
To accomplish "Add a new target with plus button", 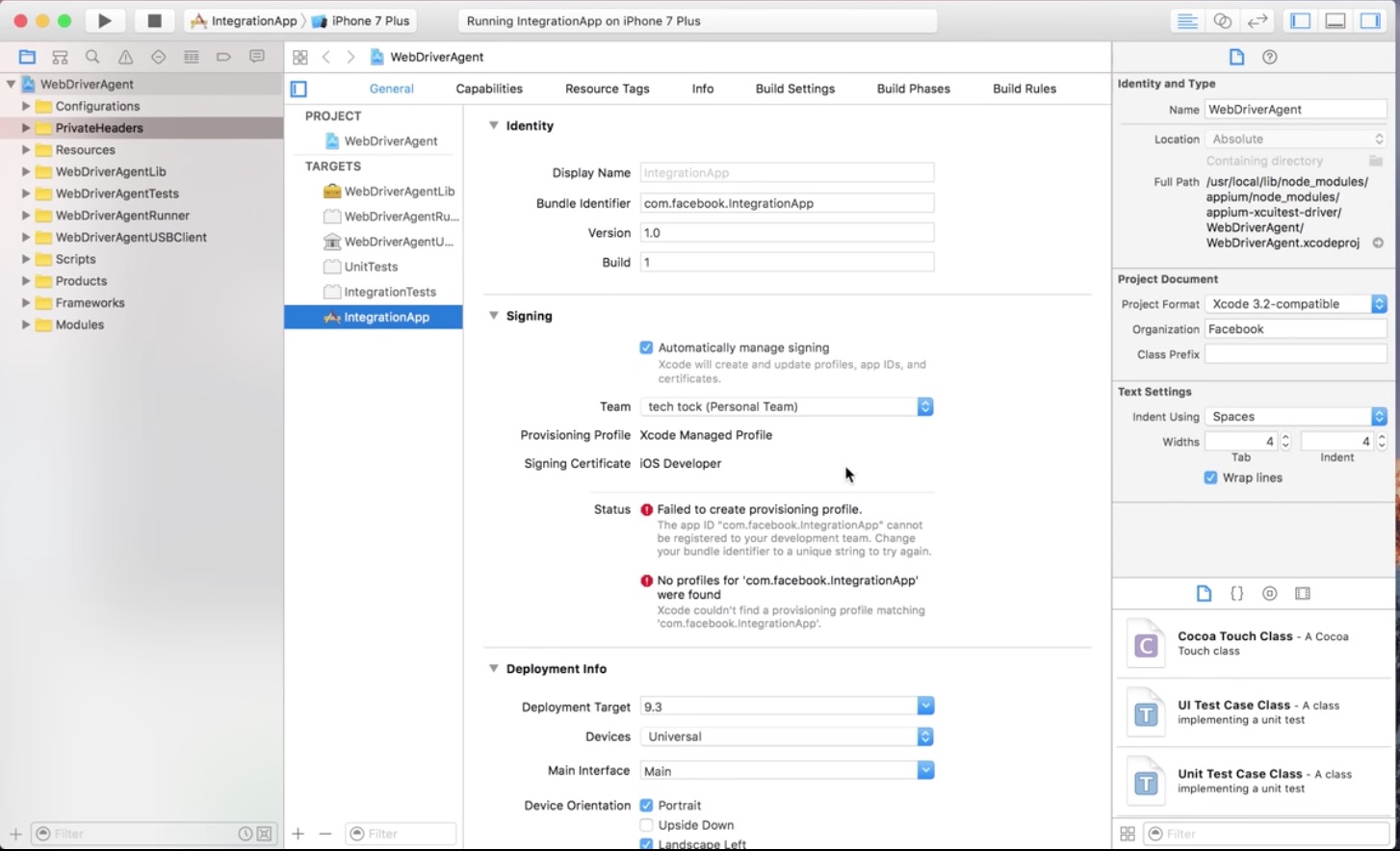I will tap(298, 834).
